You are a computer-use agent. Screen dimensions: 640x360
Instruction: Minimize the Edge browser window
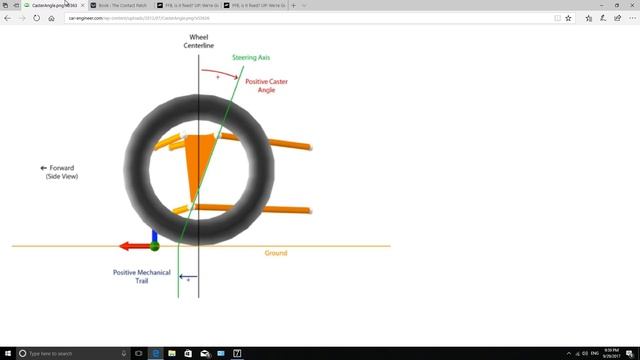pyautogui.click(x=602, y=5)
